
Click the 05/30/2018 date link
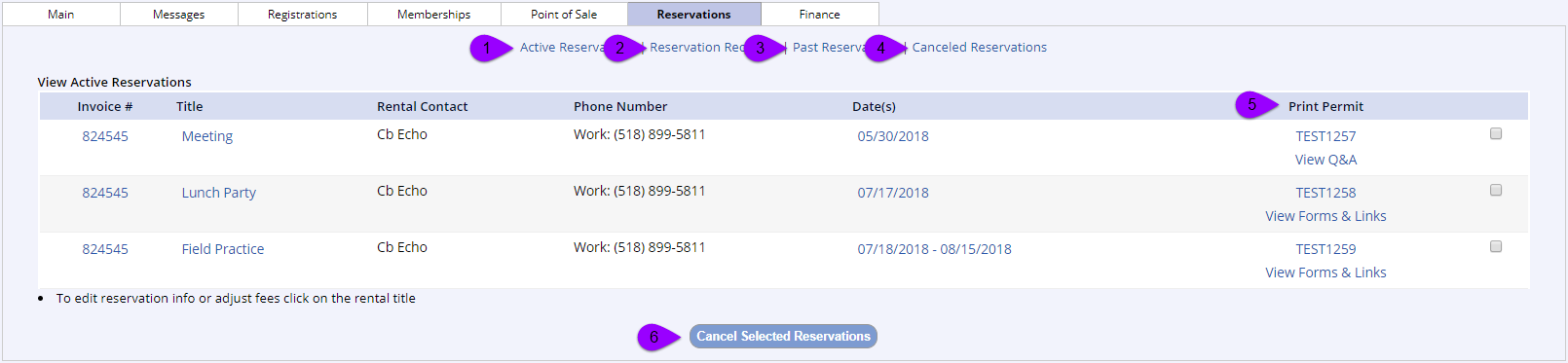[893, 136]
